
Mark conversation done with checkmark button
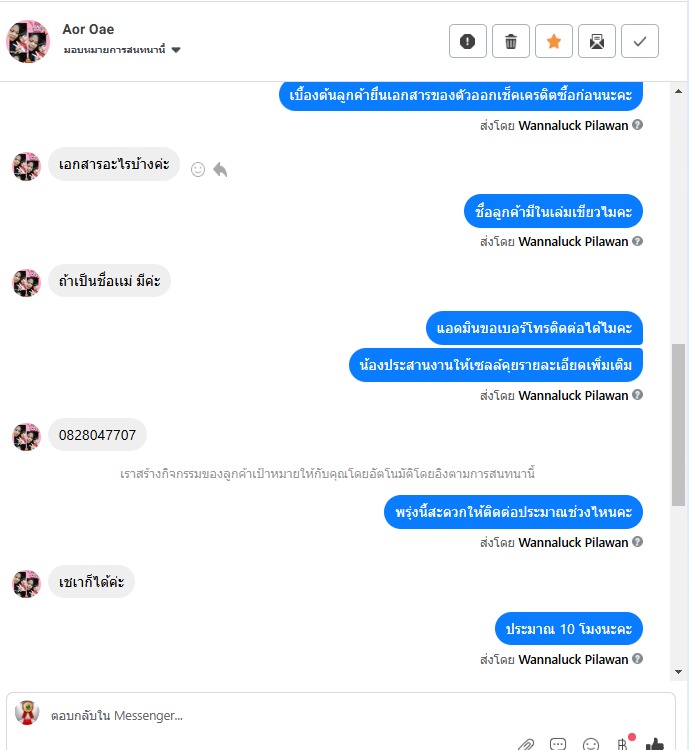(640, 41)
